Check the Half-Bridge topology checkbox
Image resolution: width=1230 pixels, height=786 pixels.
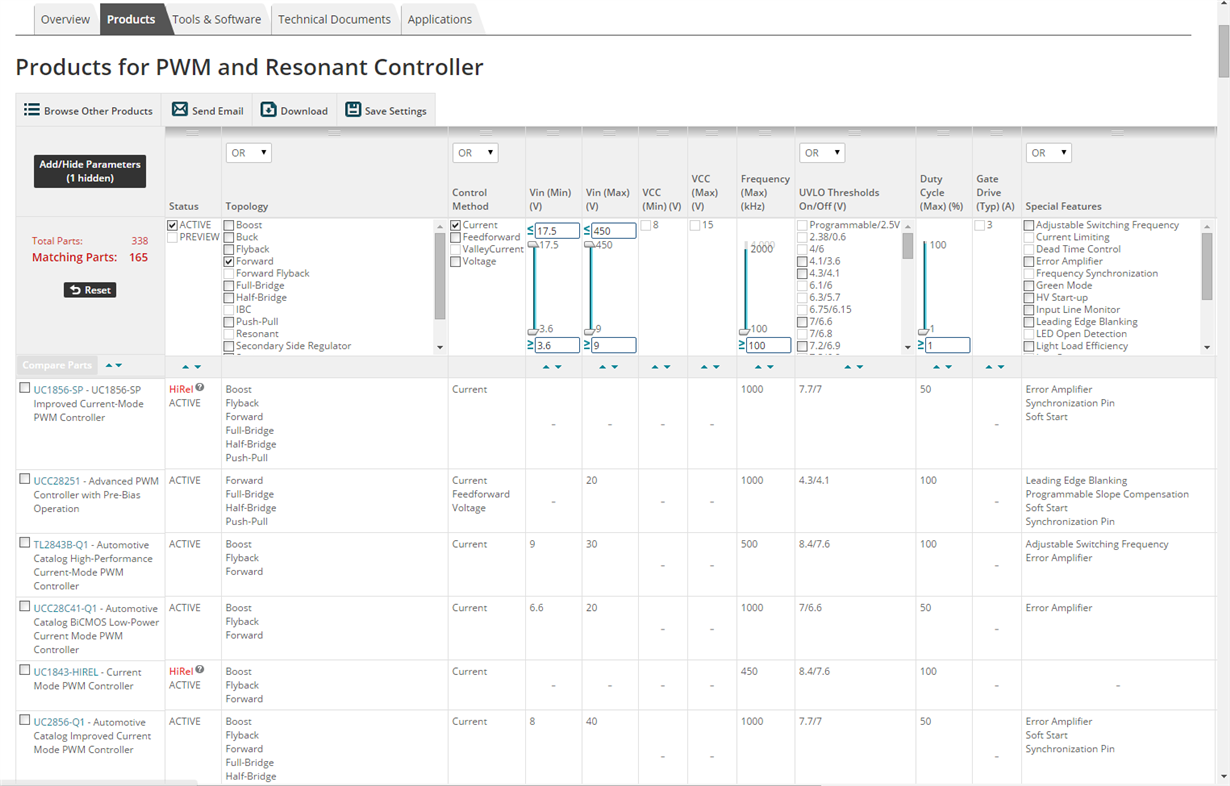point(230,297)
